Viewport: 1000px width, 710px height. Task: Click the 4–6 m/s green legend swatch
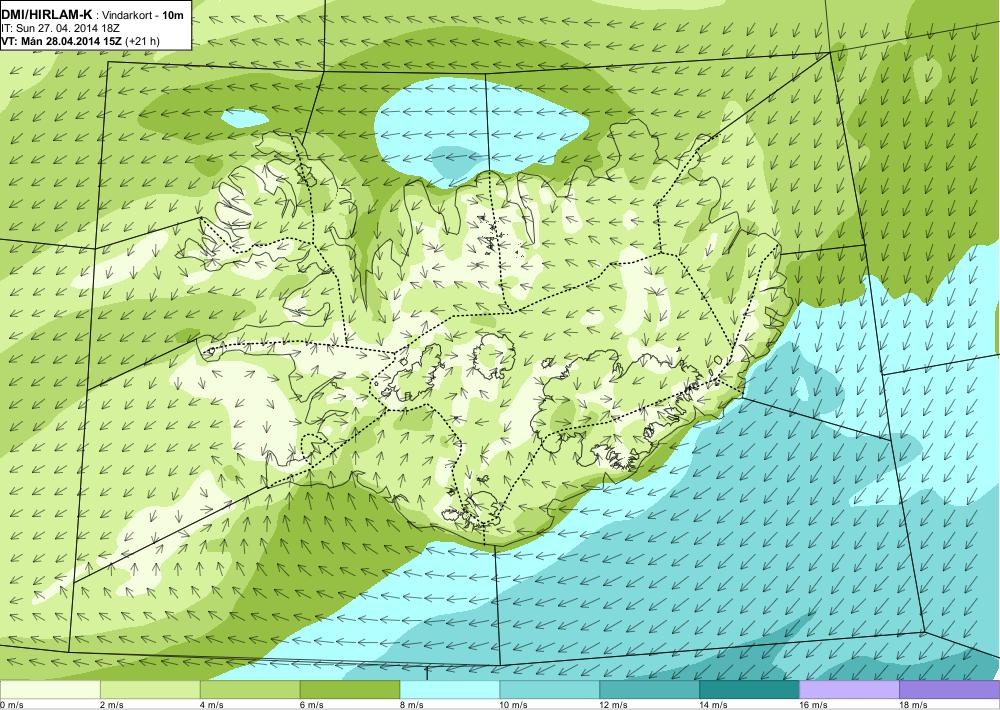(x=250, y=690)
